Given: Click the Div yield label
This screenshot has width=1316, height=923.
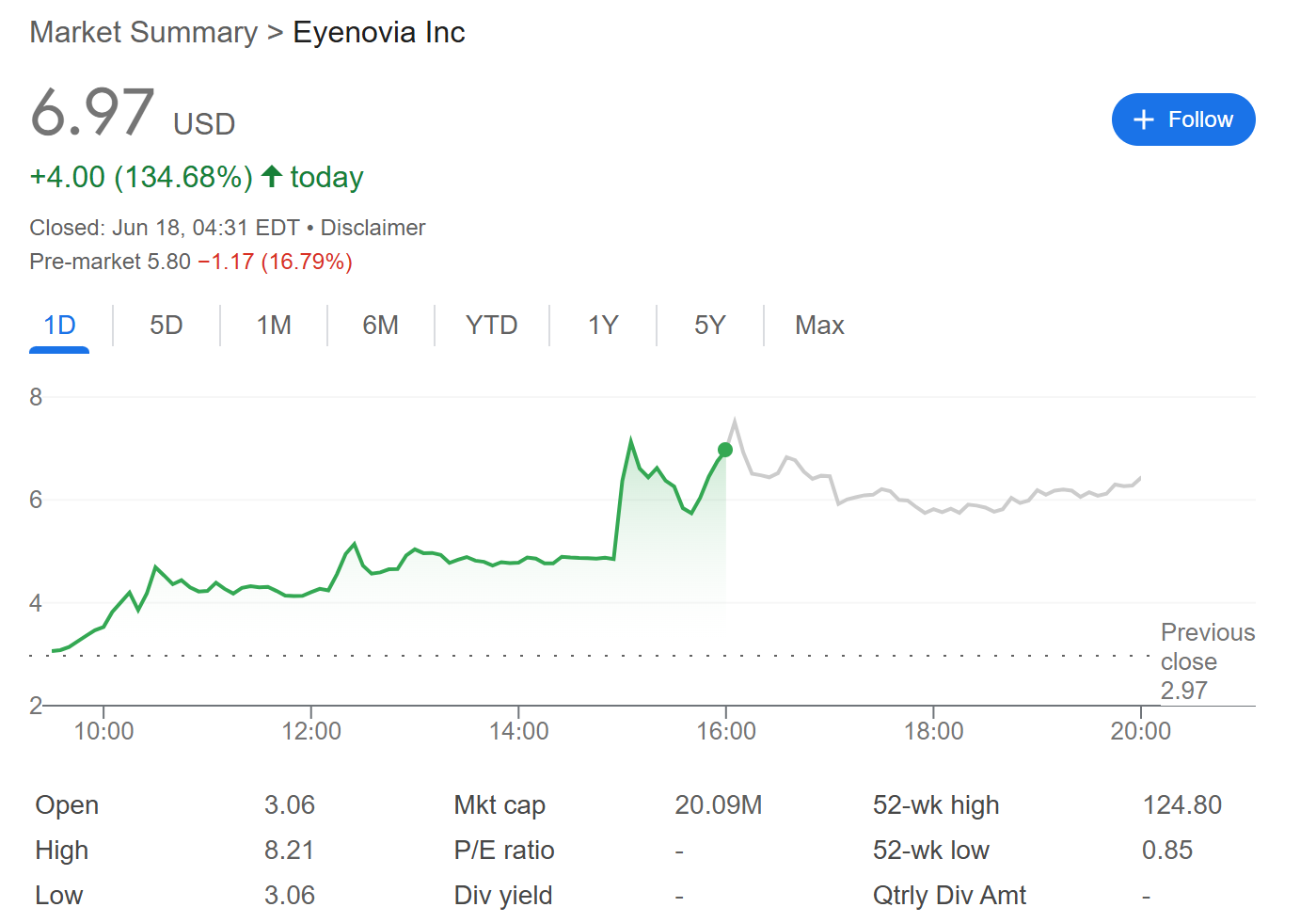Looking at the screenshot, I should pyautogui.click(x=503, y=896).
